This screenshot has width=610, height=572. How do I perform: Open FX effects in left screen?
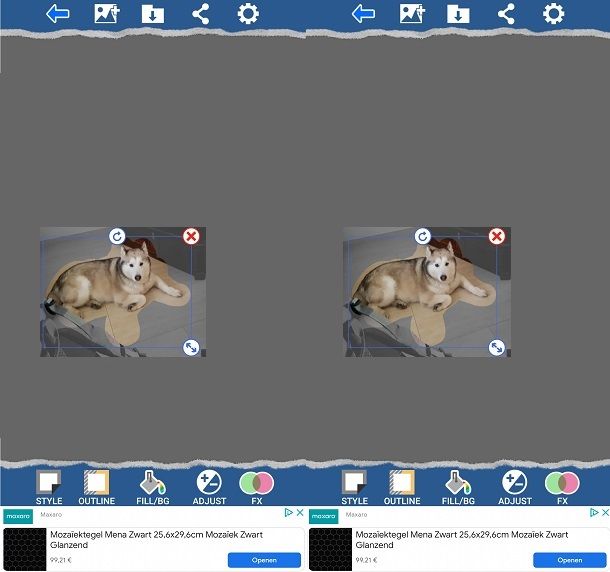pyautogui.click(x=256, y=488)
